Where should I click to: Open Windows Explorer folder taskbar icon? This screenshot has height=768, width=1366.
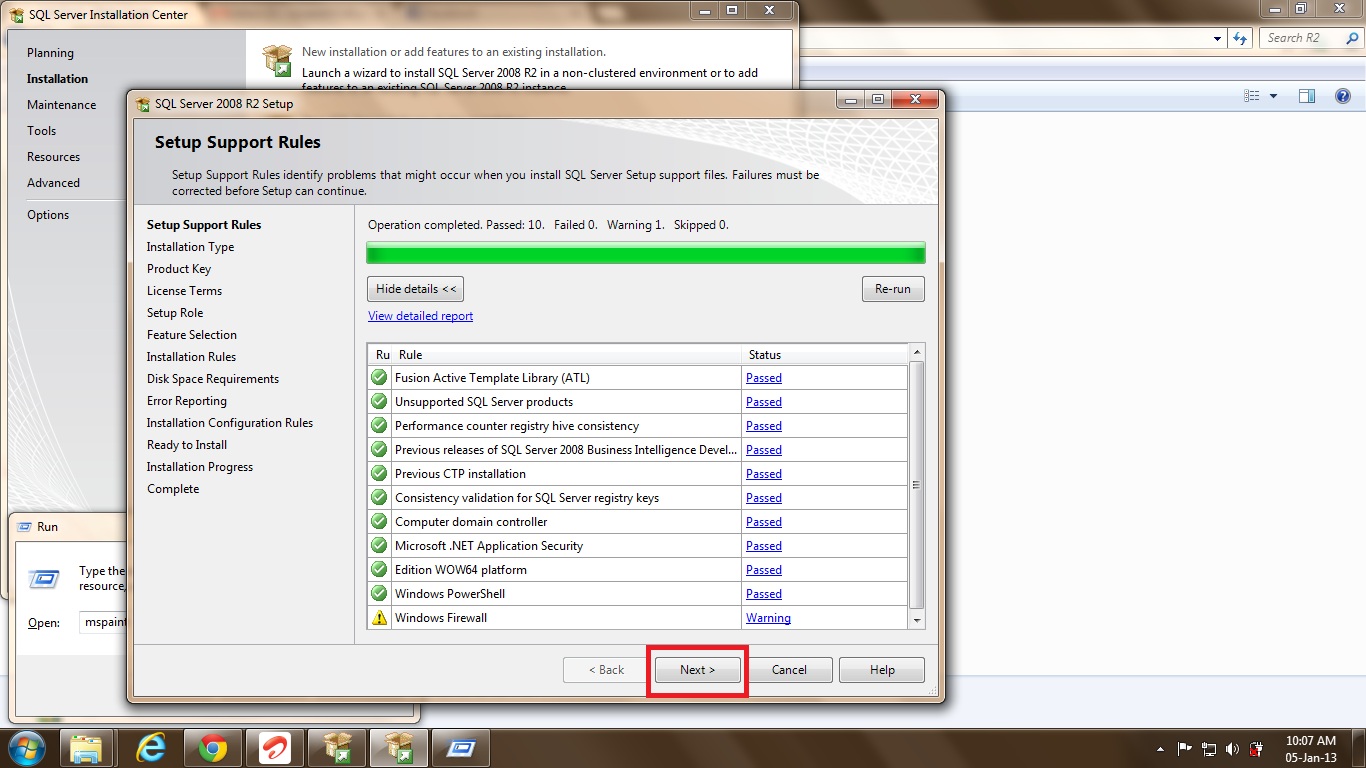coord(87,747)
